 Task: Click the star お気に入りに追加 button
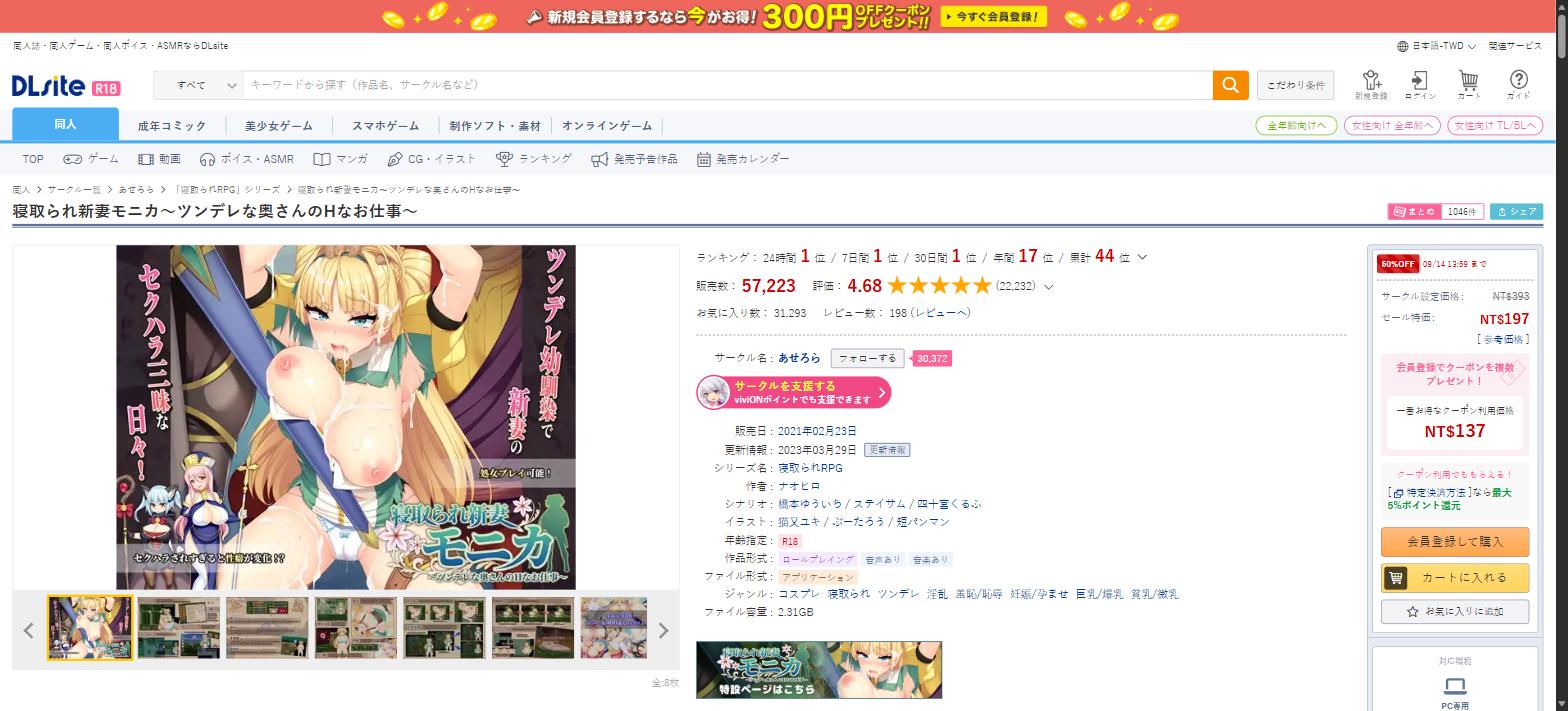tap(1455, 611)
